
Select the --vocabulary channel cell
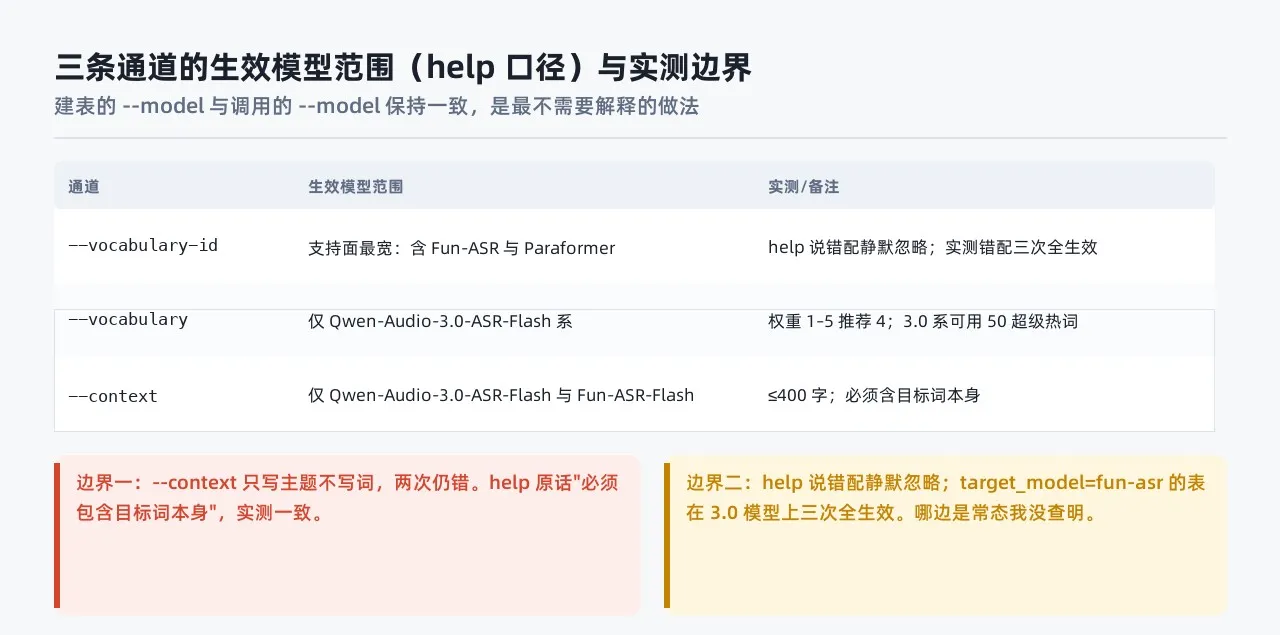[128, 320]
